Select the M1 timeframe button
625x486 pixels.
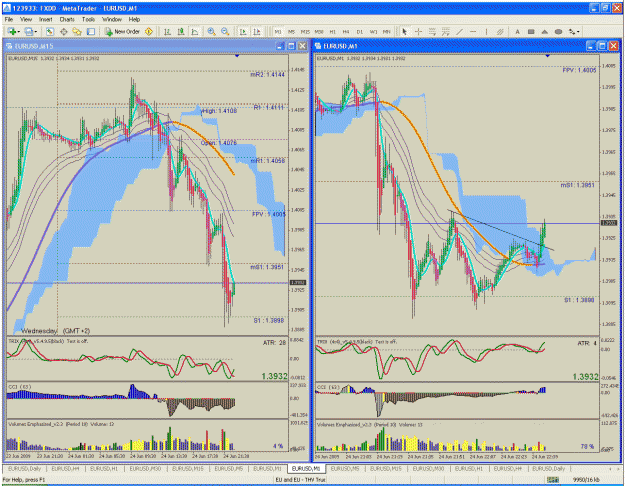pyautogui.click(x=278, y=31)
